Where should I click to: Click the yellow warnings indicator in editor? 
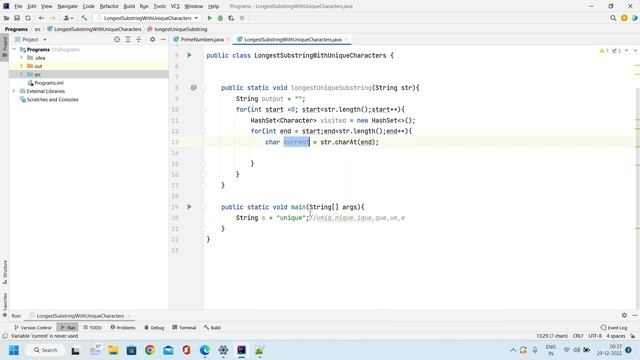(604, 51)
